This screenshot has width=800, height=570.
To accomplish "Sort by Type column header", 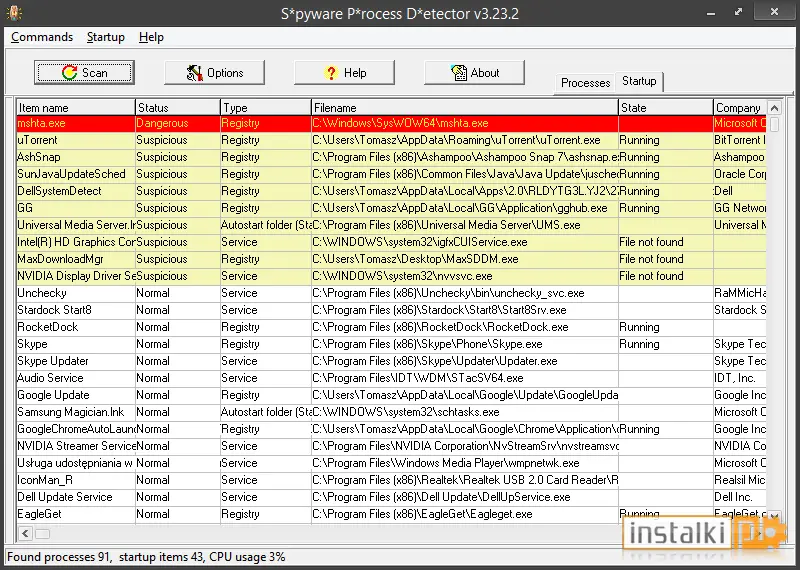I will click(x=266, y=108).
